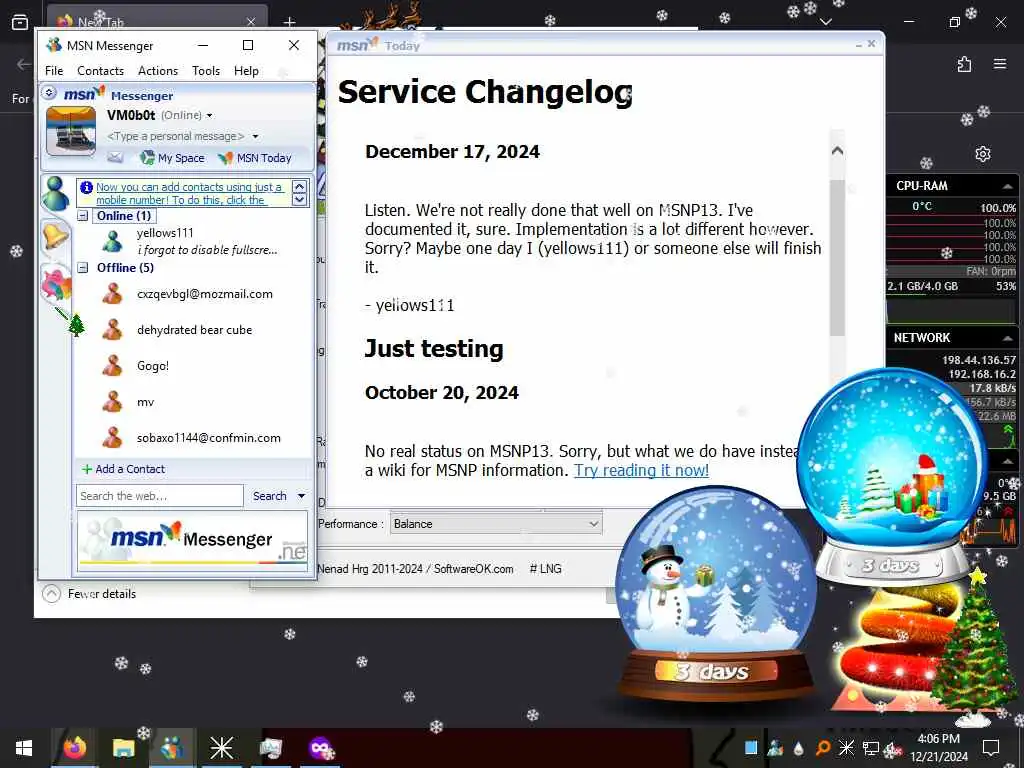This screenshot has height=768, width=1024.
Task: Collapse the Online (1) group
Action: 83,216
